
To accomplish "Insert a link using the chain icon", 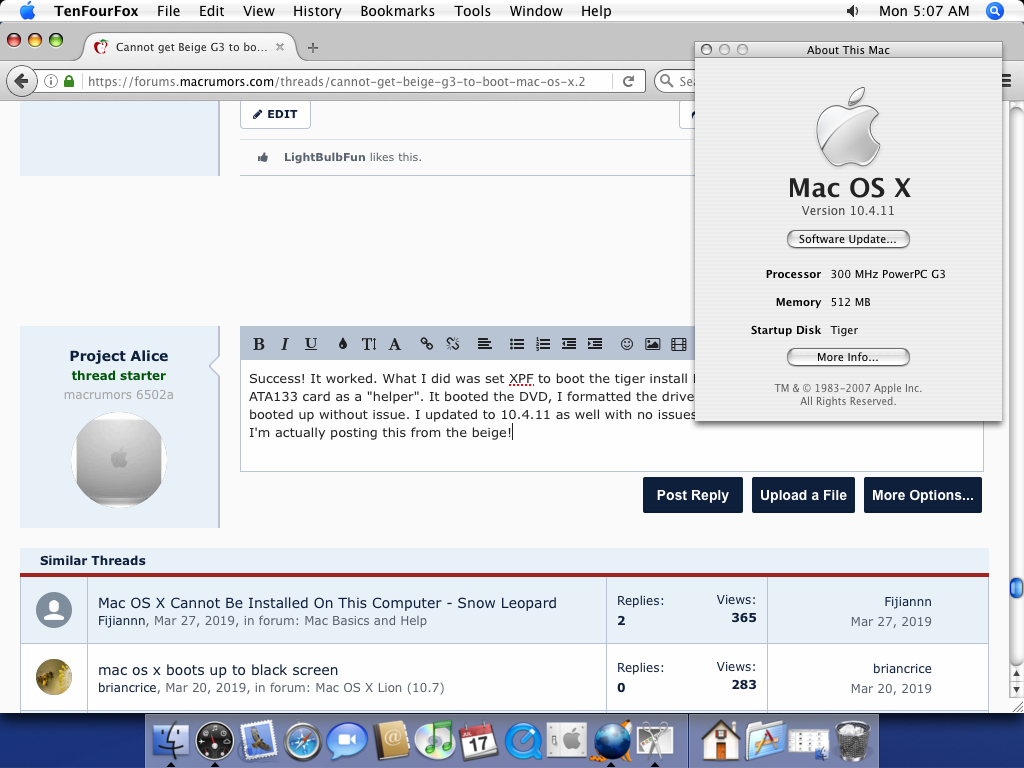I will tap(426, 344).
